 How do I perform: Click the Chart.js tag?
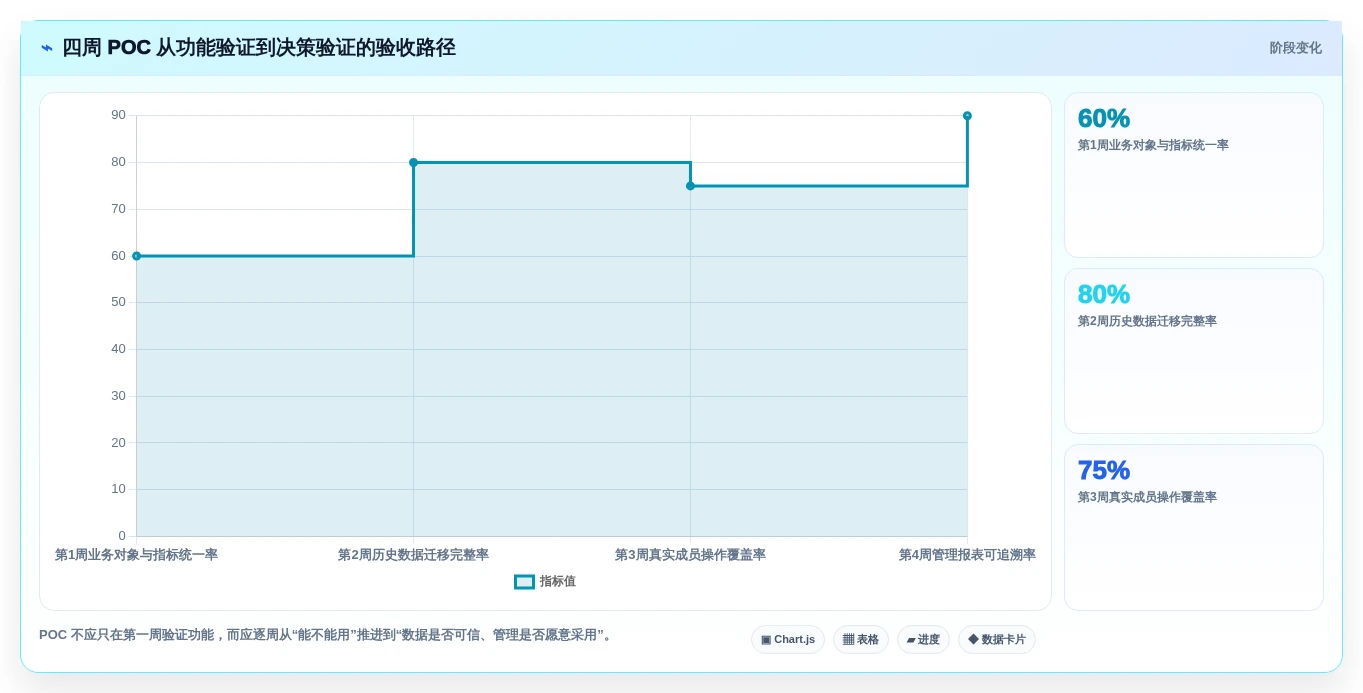(788, 639)
